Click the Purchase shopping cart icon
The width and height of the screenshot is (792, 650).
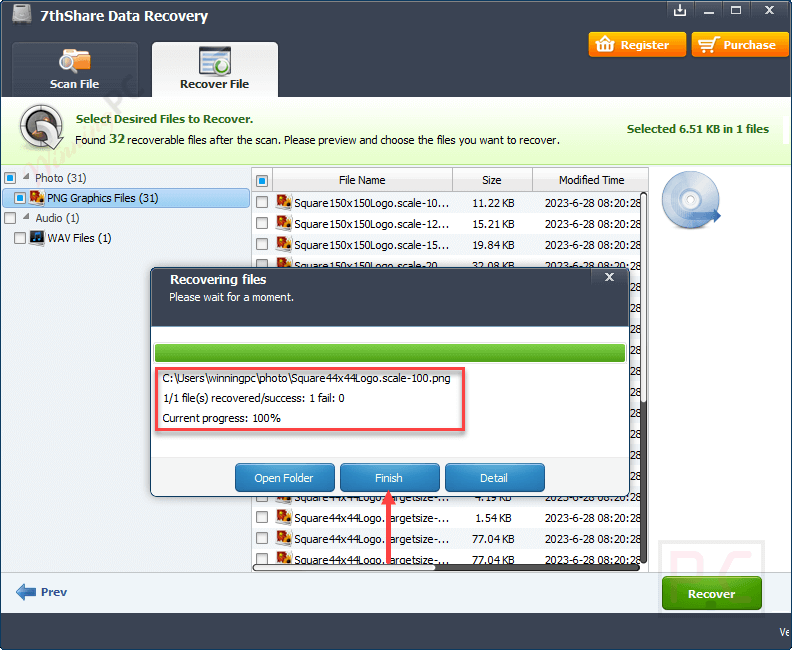pyautogui.click(x=708, y=44)
